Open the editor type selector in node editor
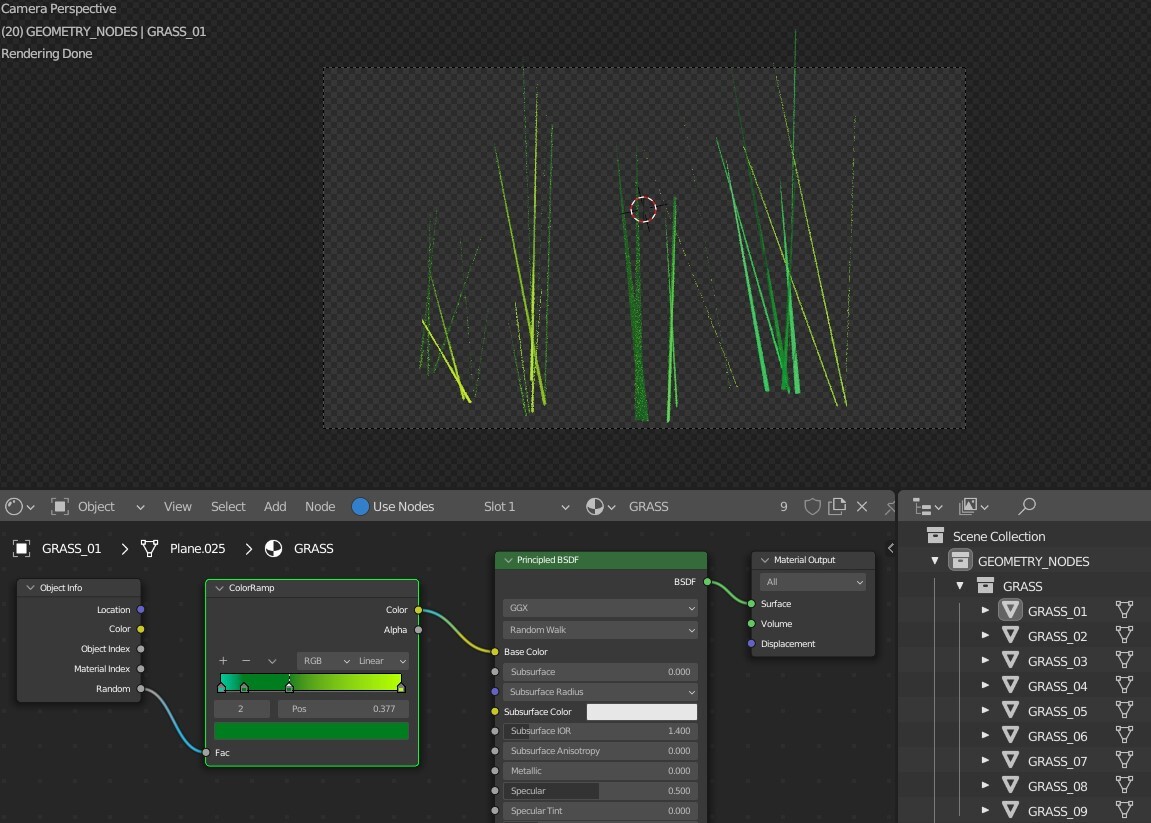 (x=19, y=507)
